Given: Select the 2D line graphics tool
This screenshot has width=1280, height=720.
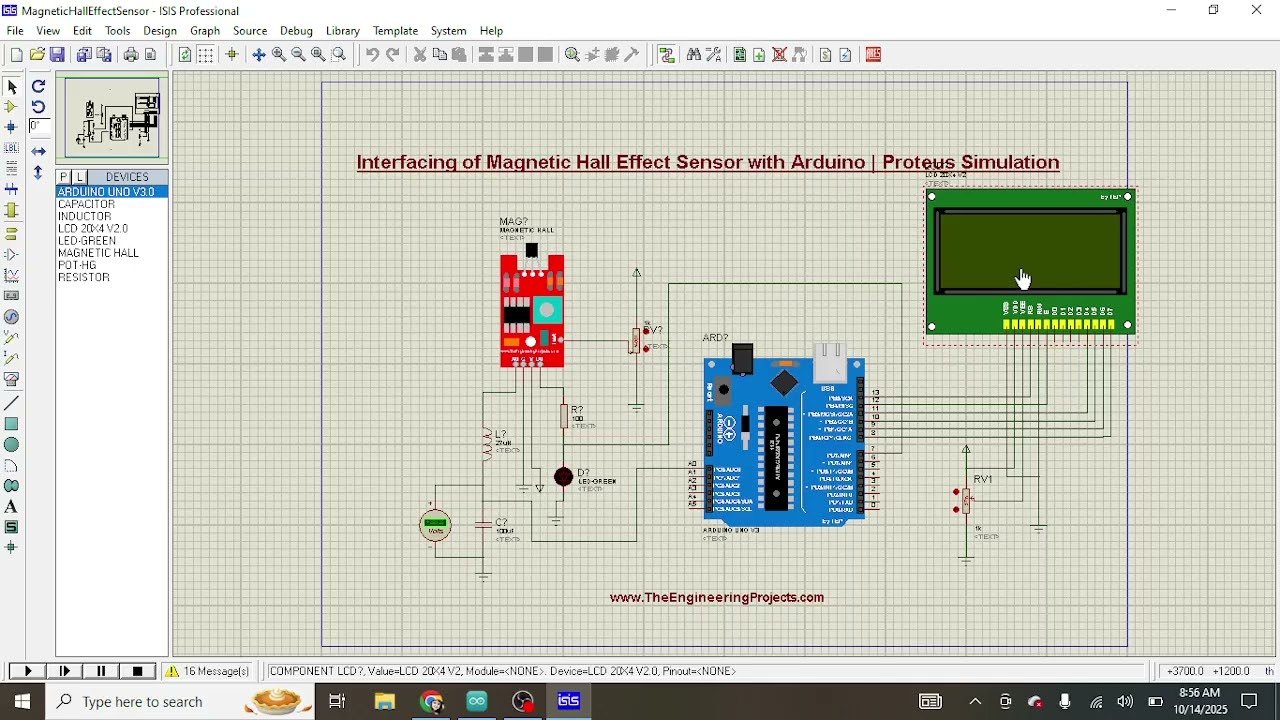Looking at the screenshot, I should (12, 403).
